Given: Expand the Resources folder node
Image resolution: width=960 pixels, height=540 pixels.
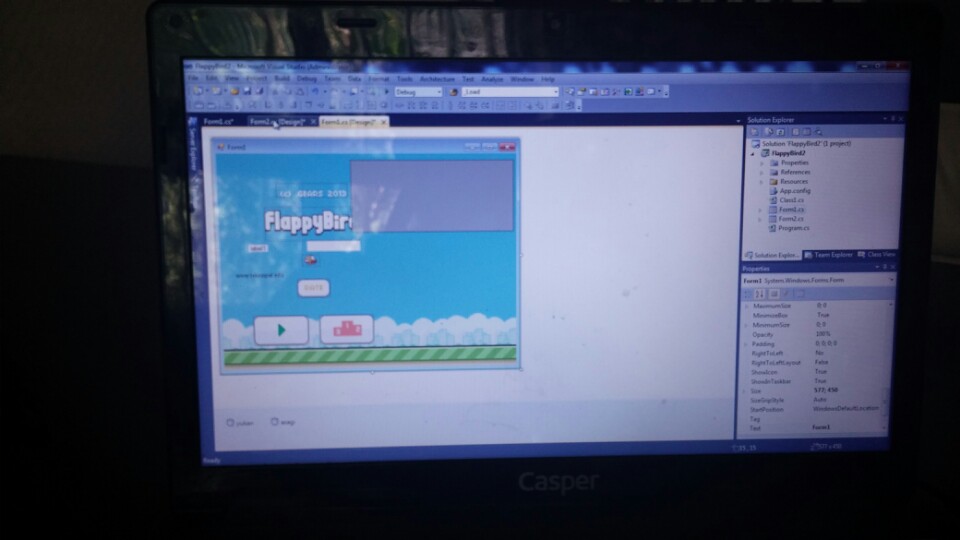Looking at the screenshot, I should click(x=762, y=182).
